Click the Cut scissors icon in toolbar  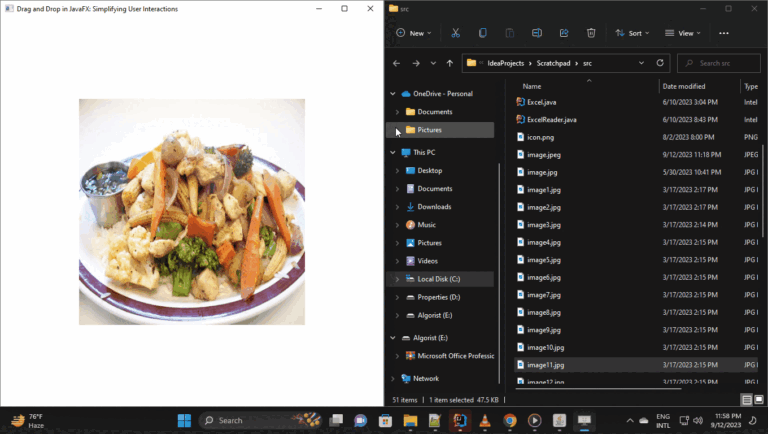coord(455,33)
